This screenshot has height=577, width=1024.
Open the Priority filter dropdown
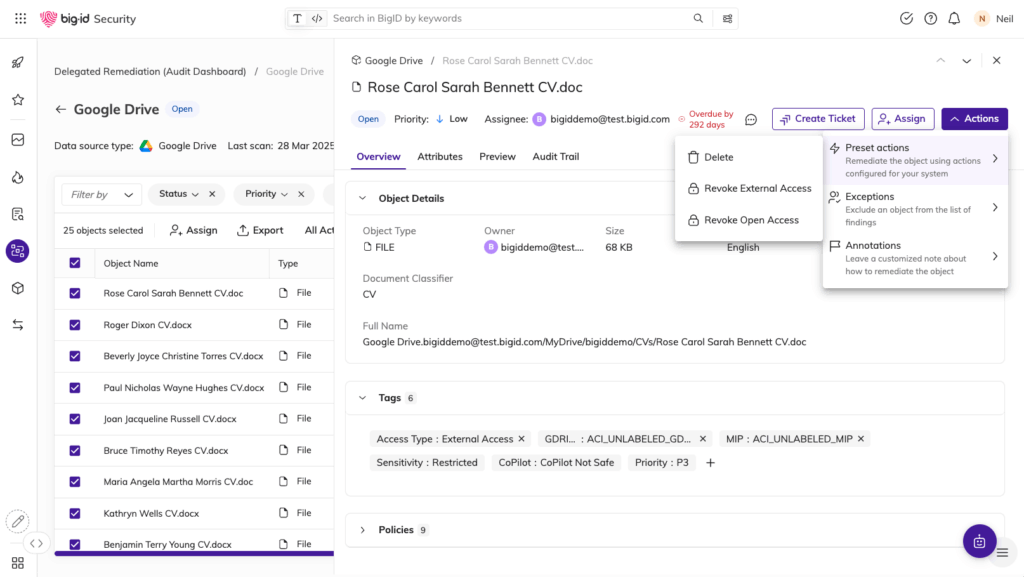click(x=266, y=194)
